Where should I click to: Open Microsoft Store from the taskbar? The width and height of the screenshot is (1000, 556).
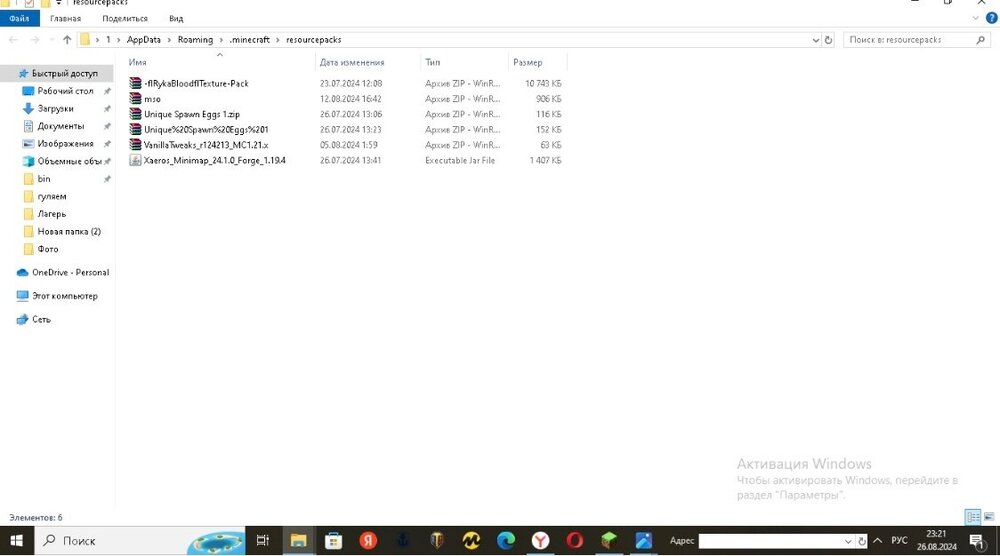click(333, 541)
